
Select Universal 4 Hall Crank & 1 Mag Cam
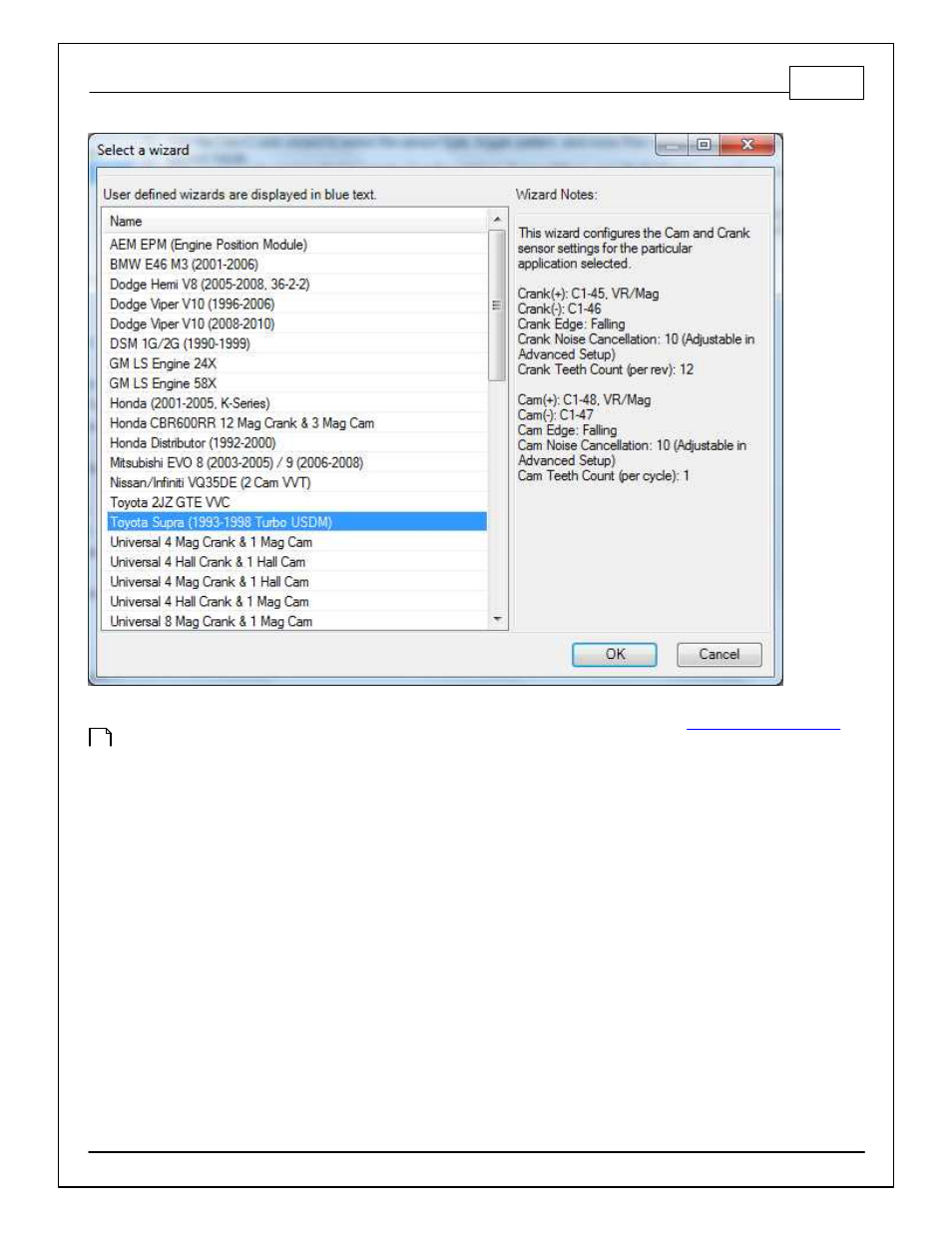pyautogui.click(x=295, y=602)
